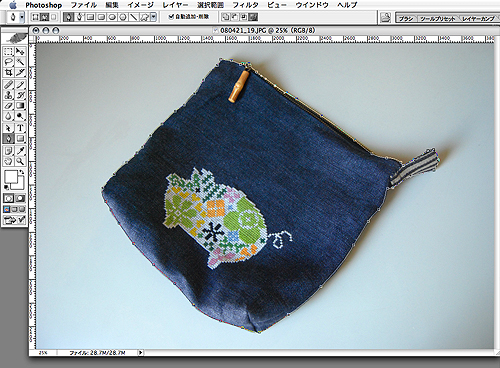The width and height of the screenshot is (500, 368).
Task: Select the Clone Stamp tool
Action: (8, 95)
